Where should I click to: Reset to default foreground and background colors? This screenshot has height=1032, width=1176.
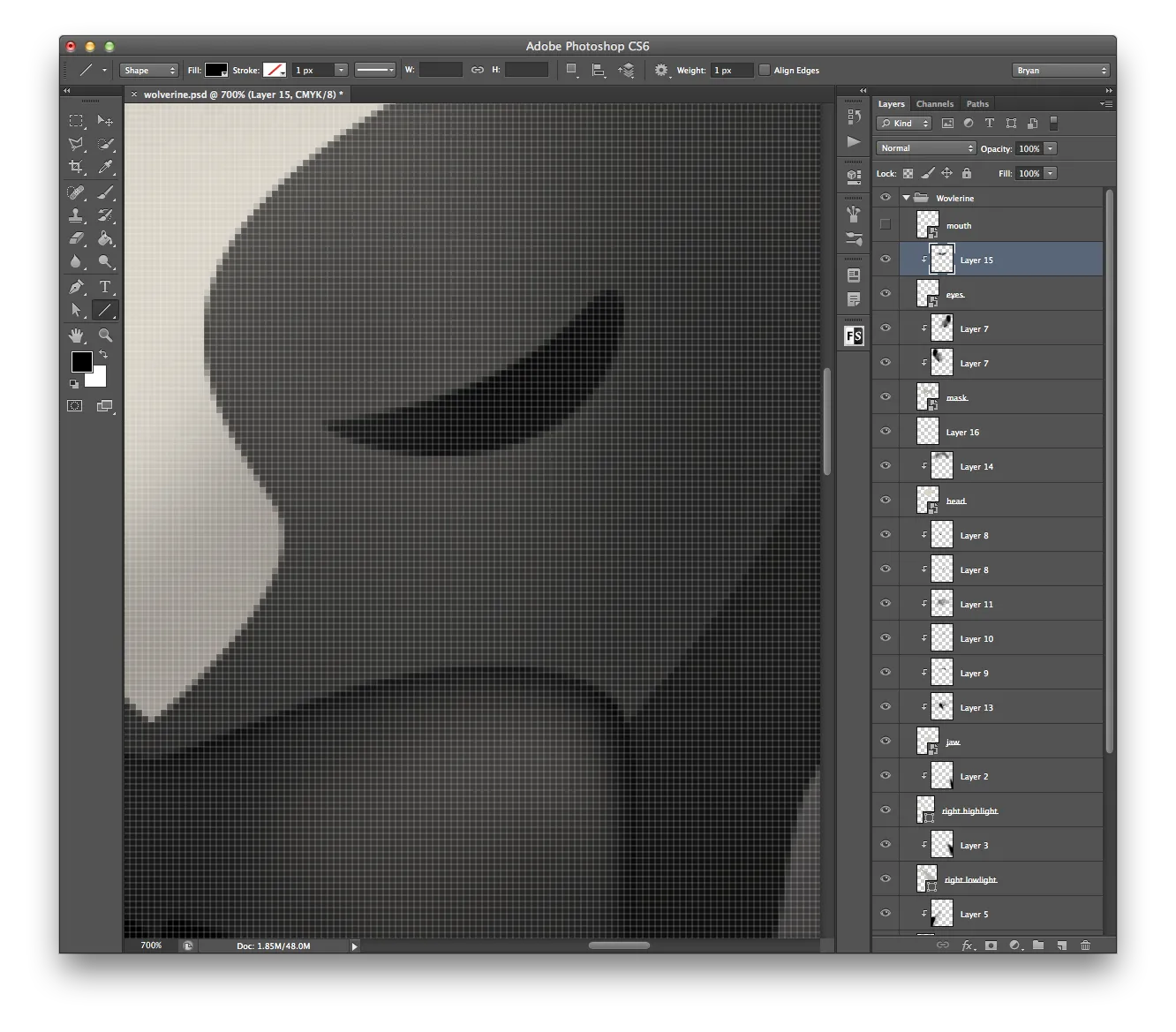tap(74, 384)
